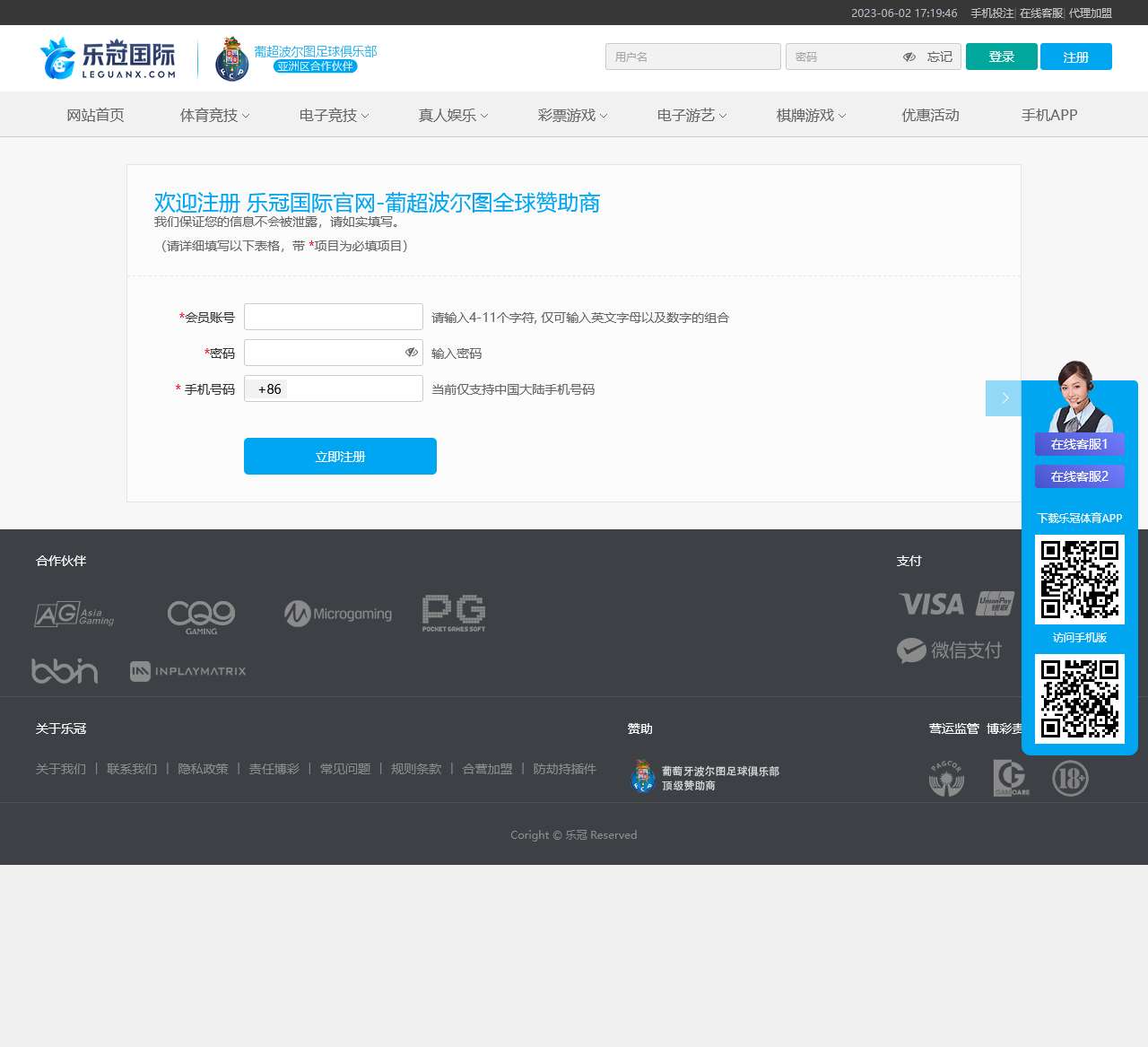Click 手机投注 link in top bar
The width and height of the screenshot is (1148, 1047).
click(992, 13)
